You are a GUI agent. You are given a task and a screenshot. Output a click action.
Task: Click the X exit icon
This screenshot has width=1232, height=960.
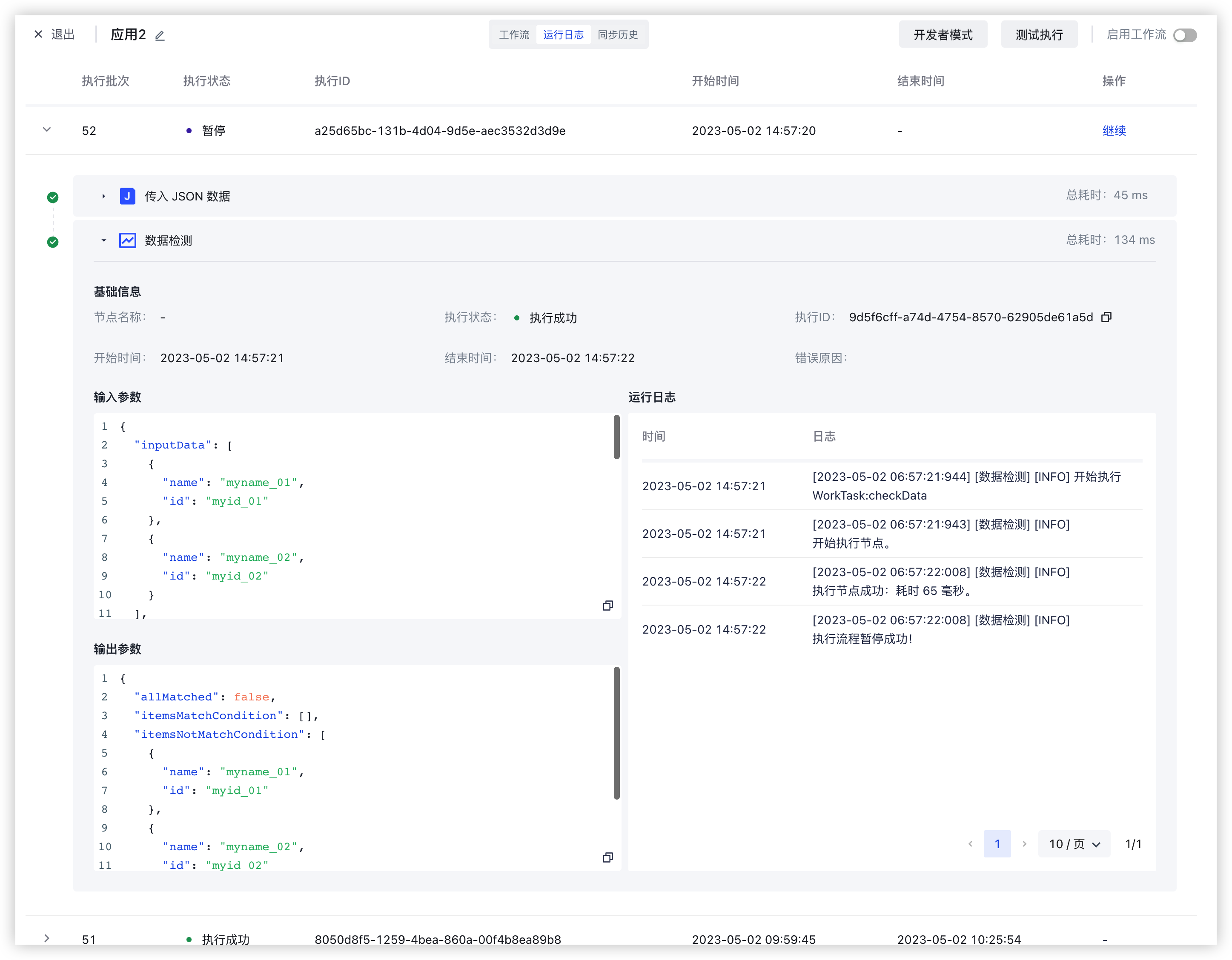[38, 34]
